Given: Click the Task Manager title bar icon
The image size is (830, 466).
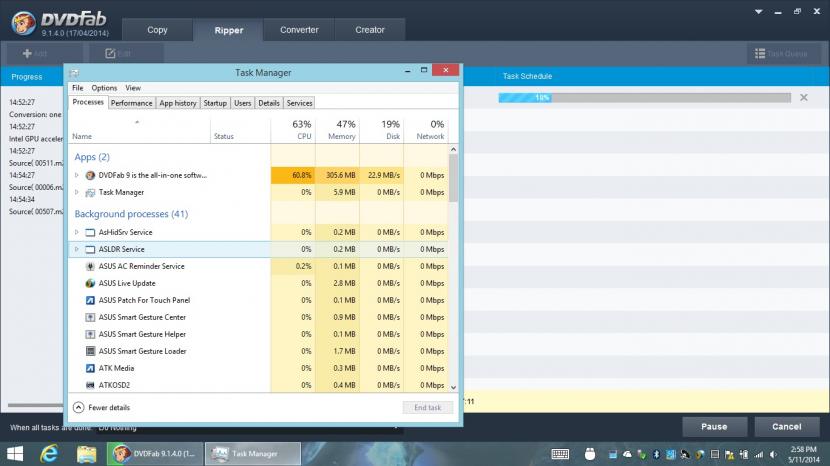Looking at the screenshot, I should point(75,73).
